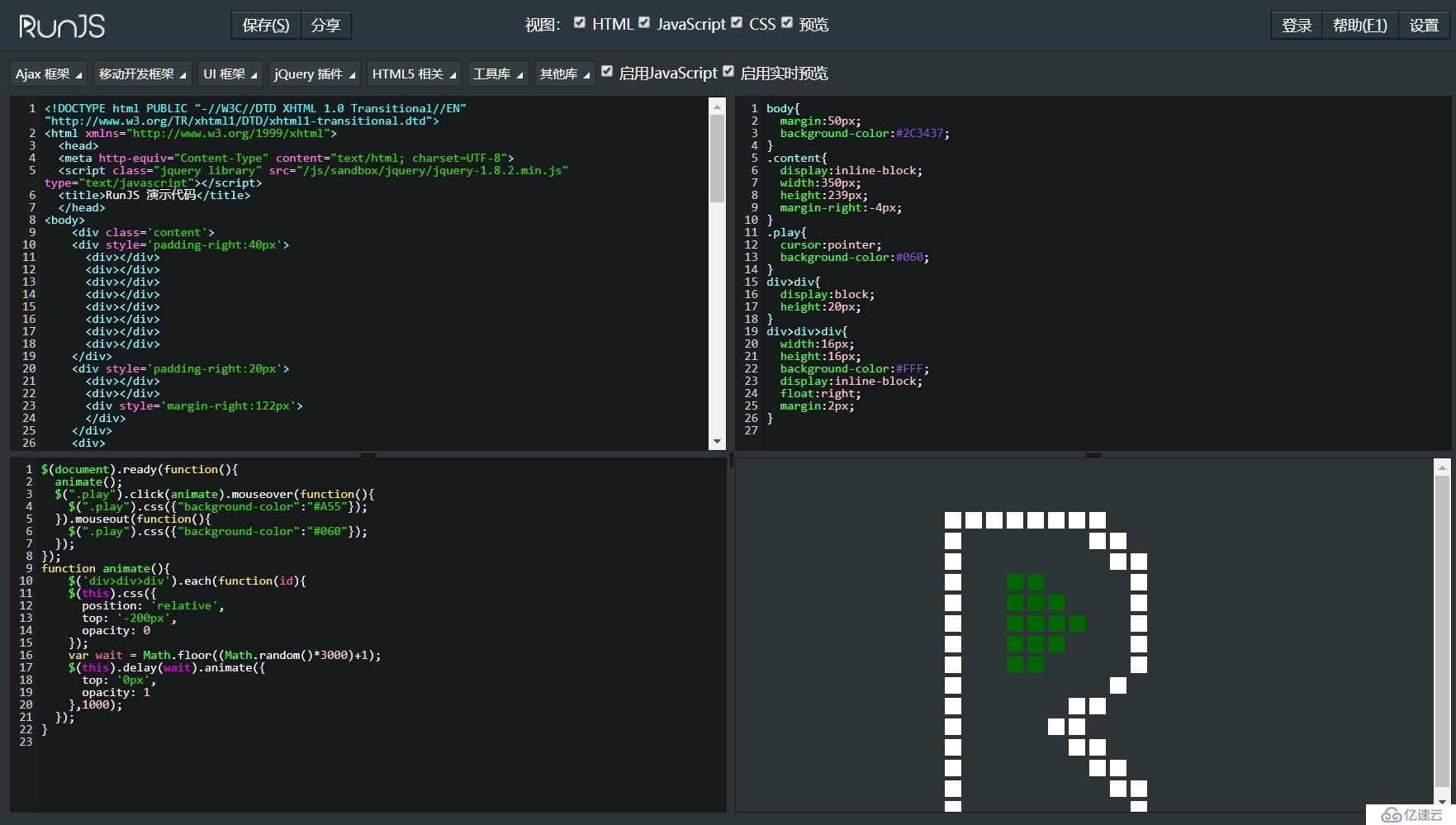Click the .content{ selector in CSS
This screenshot has height=825, width=1456.
pos(797,158)
